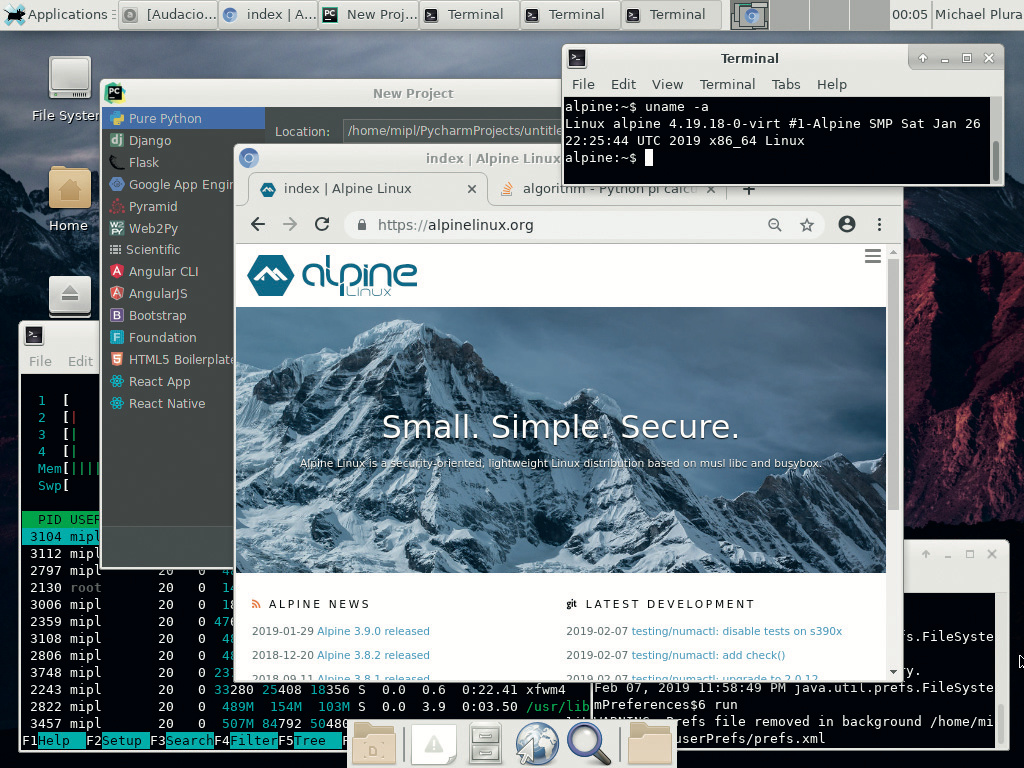This screenshot has height=768, width=1024.
Task: Open the Alpine site hamburger menu
Action: pos(872,256)
